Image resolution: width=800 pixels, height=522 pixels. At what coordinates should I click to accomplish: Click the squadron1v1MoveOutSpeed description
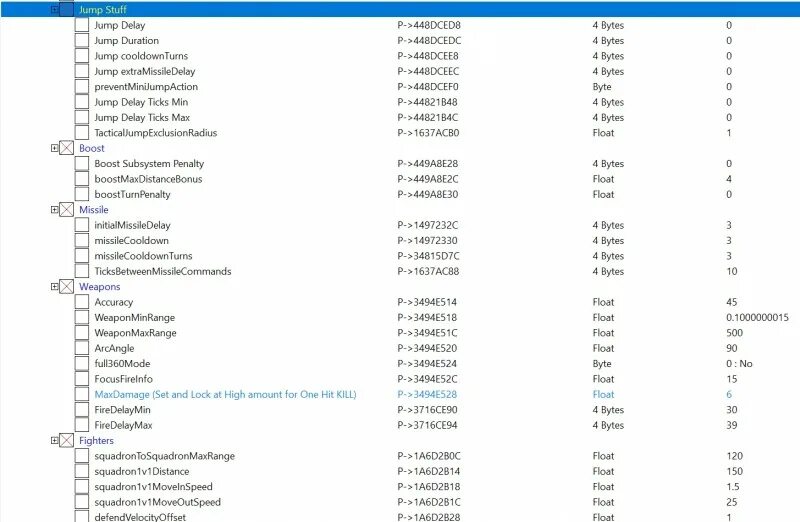(x=158, y=502)
